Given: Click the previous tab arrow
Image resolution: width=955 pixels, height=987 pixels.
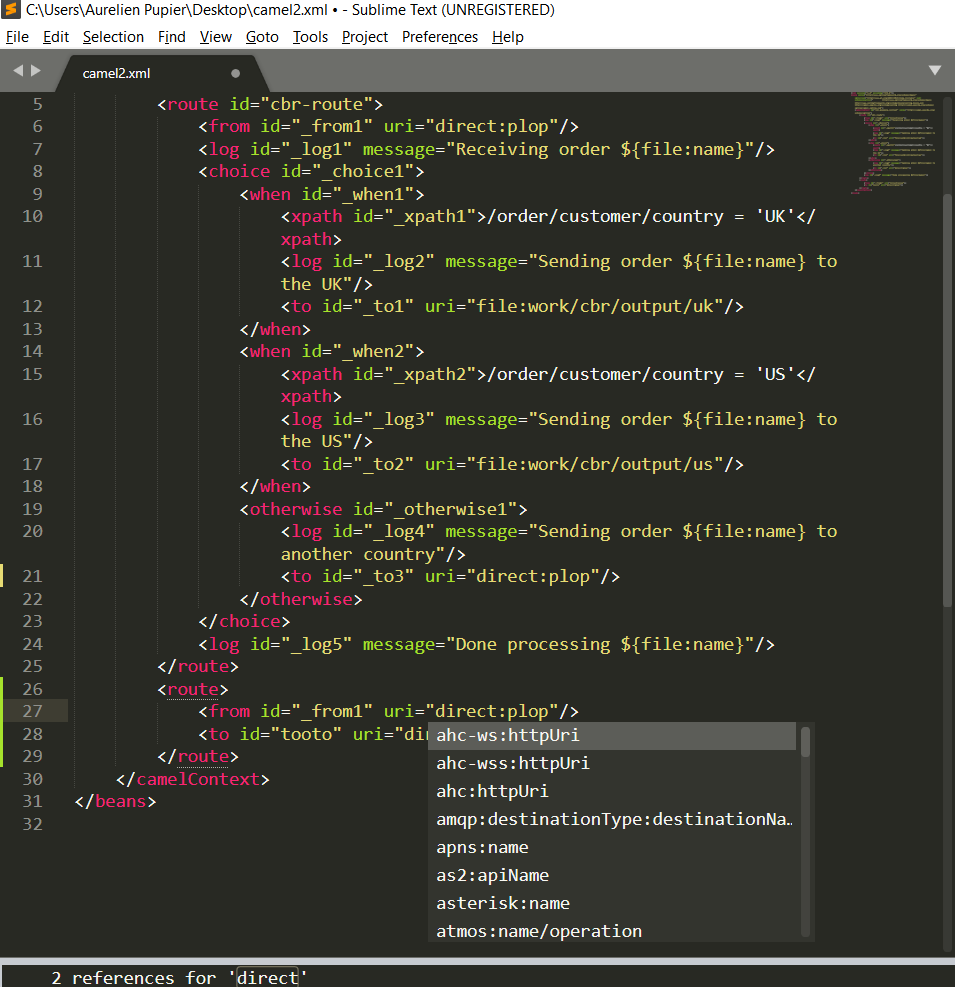Looking at the screenshot, I should click(x=18, y=71).
